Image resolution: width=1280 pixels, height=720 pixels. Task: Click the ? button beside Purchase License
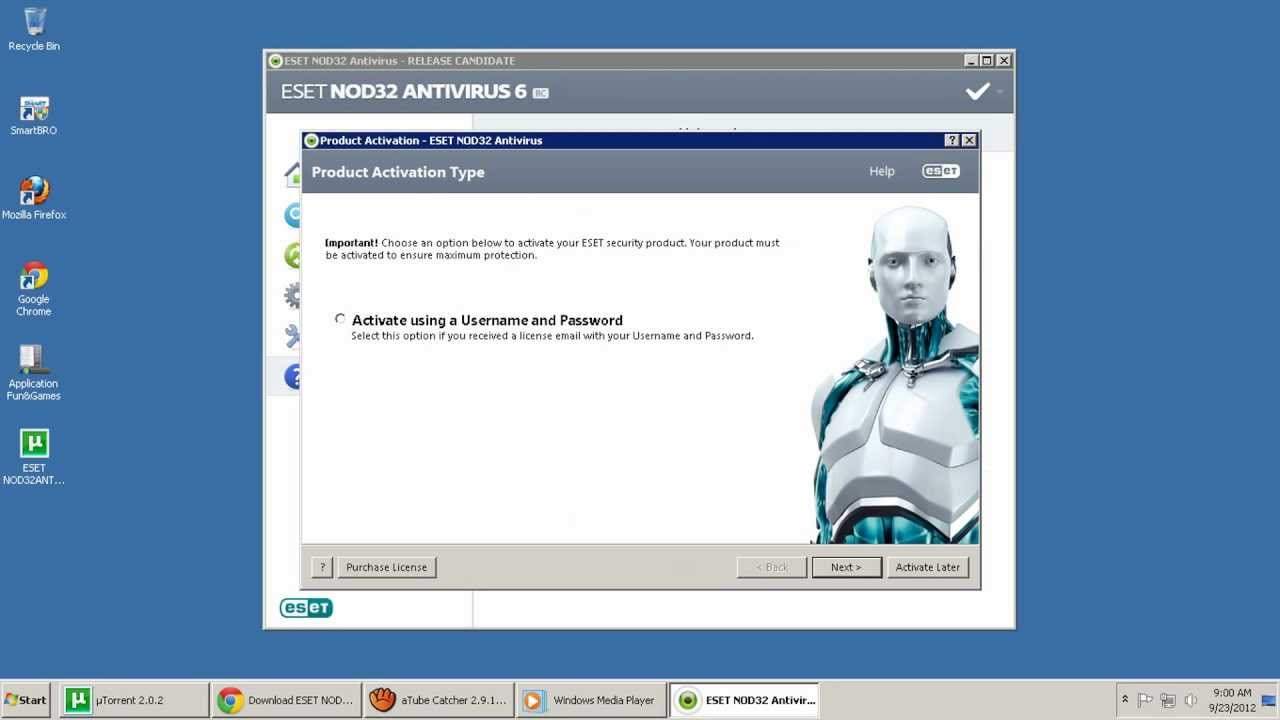pos(322,567)
